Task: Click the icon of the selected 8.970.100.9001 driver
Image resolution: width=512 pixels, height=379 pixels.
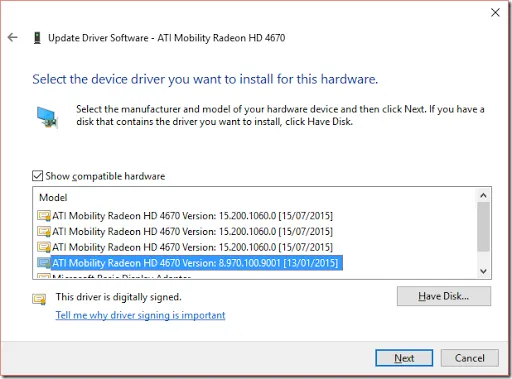Action: pos(44,263)
